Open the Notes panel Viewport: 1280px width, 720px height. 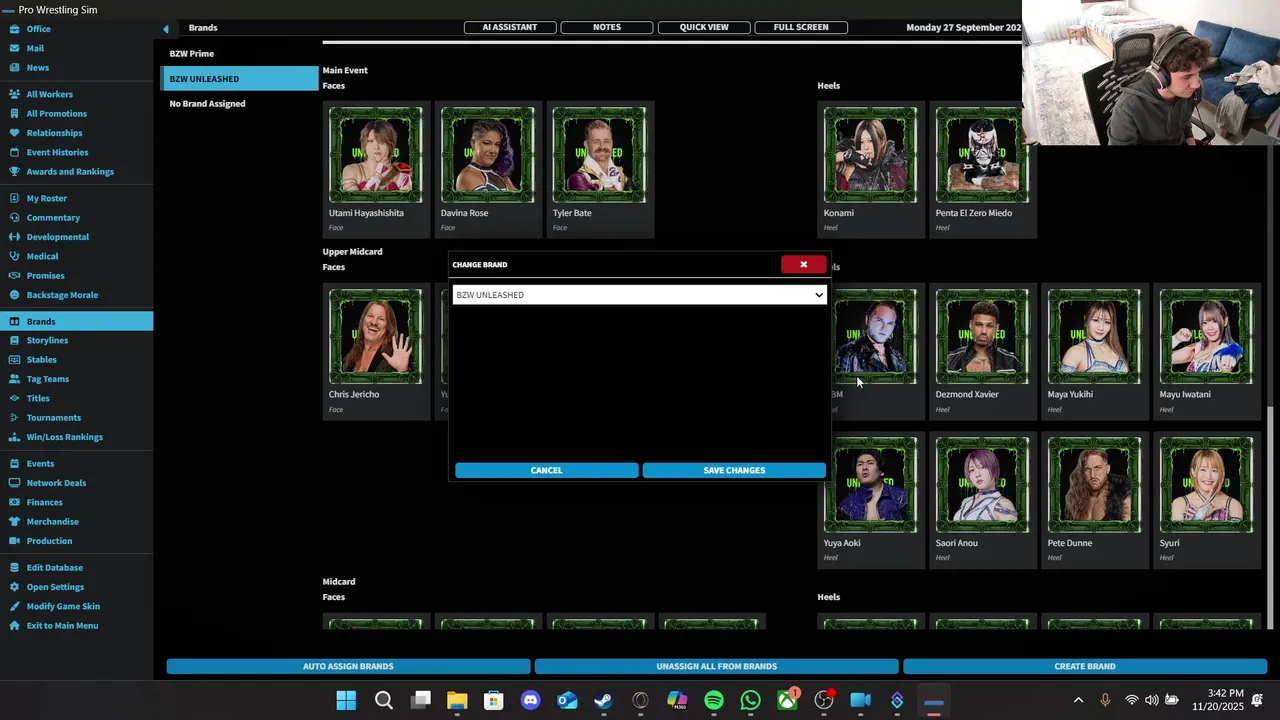(x=607, y=27)
